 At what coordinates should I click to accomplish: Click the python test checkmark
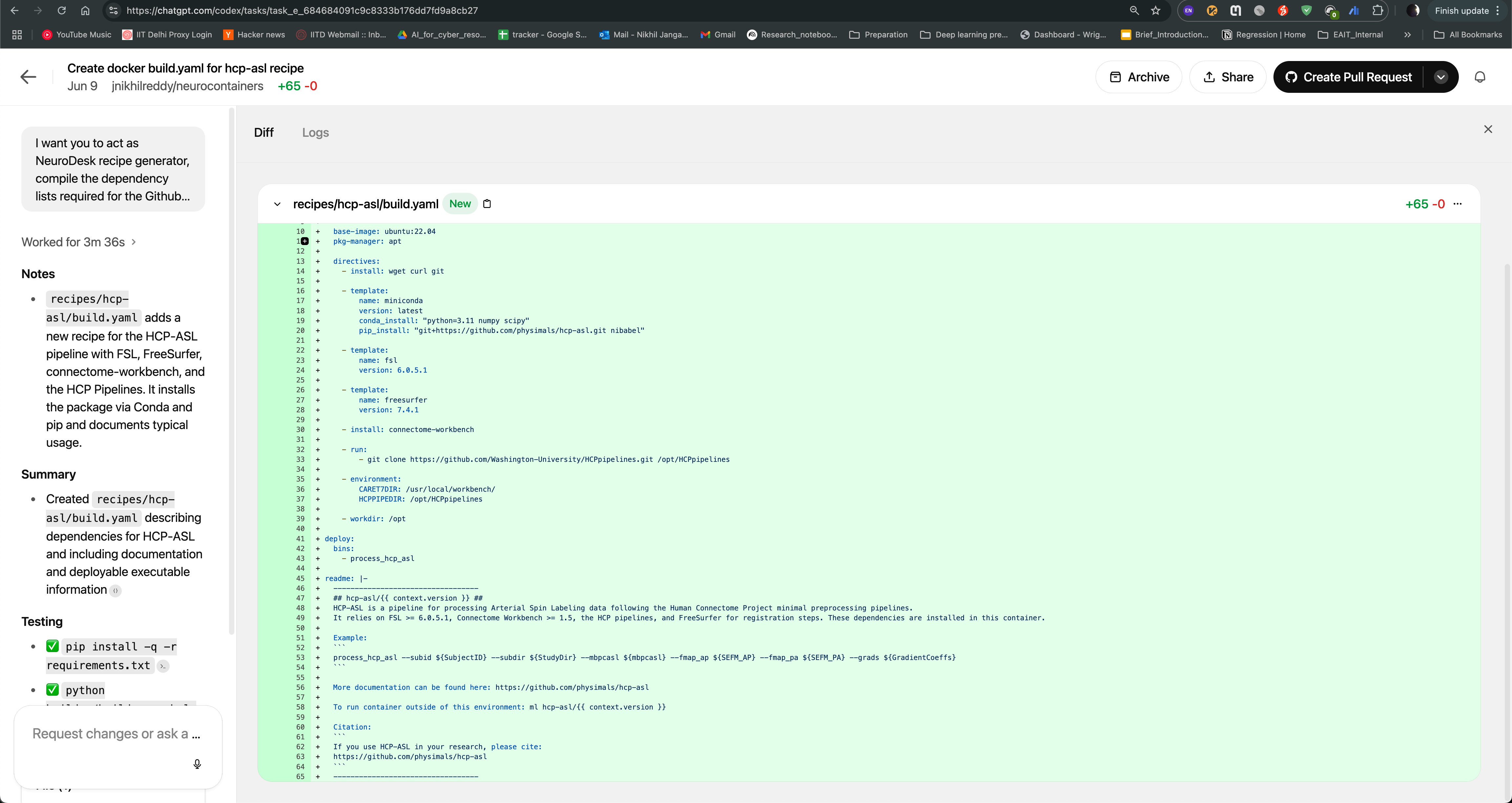[52, 690]
